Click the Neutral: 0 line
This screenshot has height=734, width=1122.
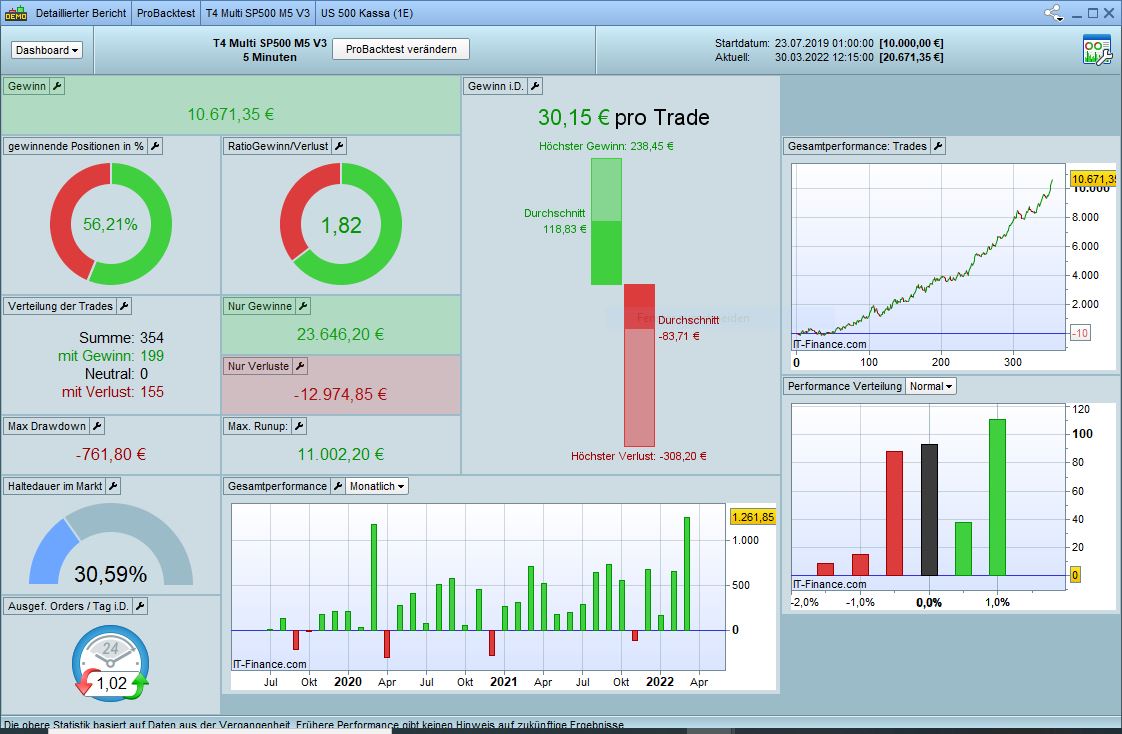pos(117,373)
